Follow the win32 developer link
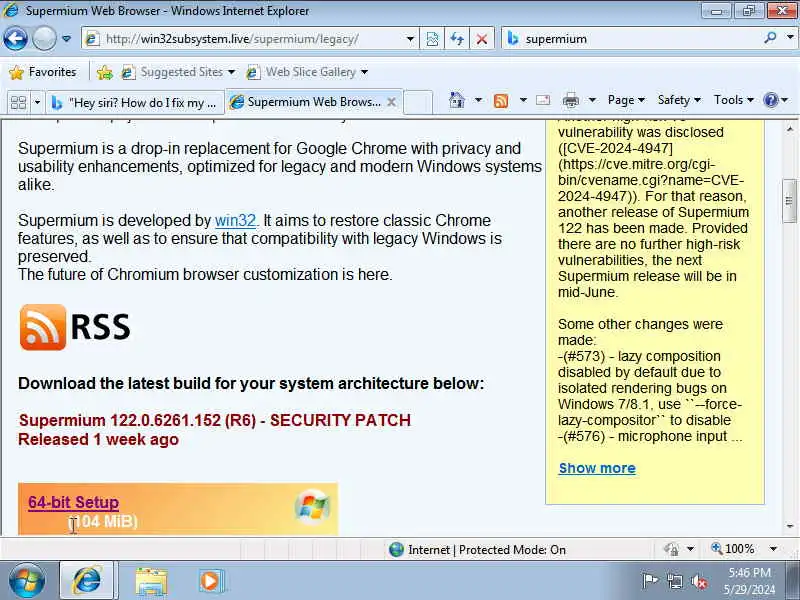 pos(235,220)
